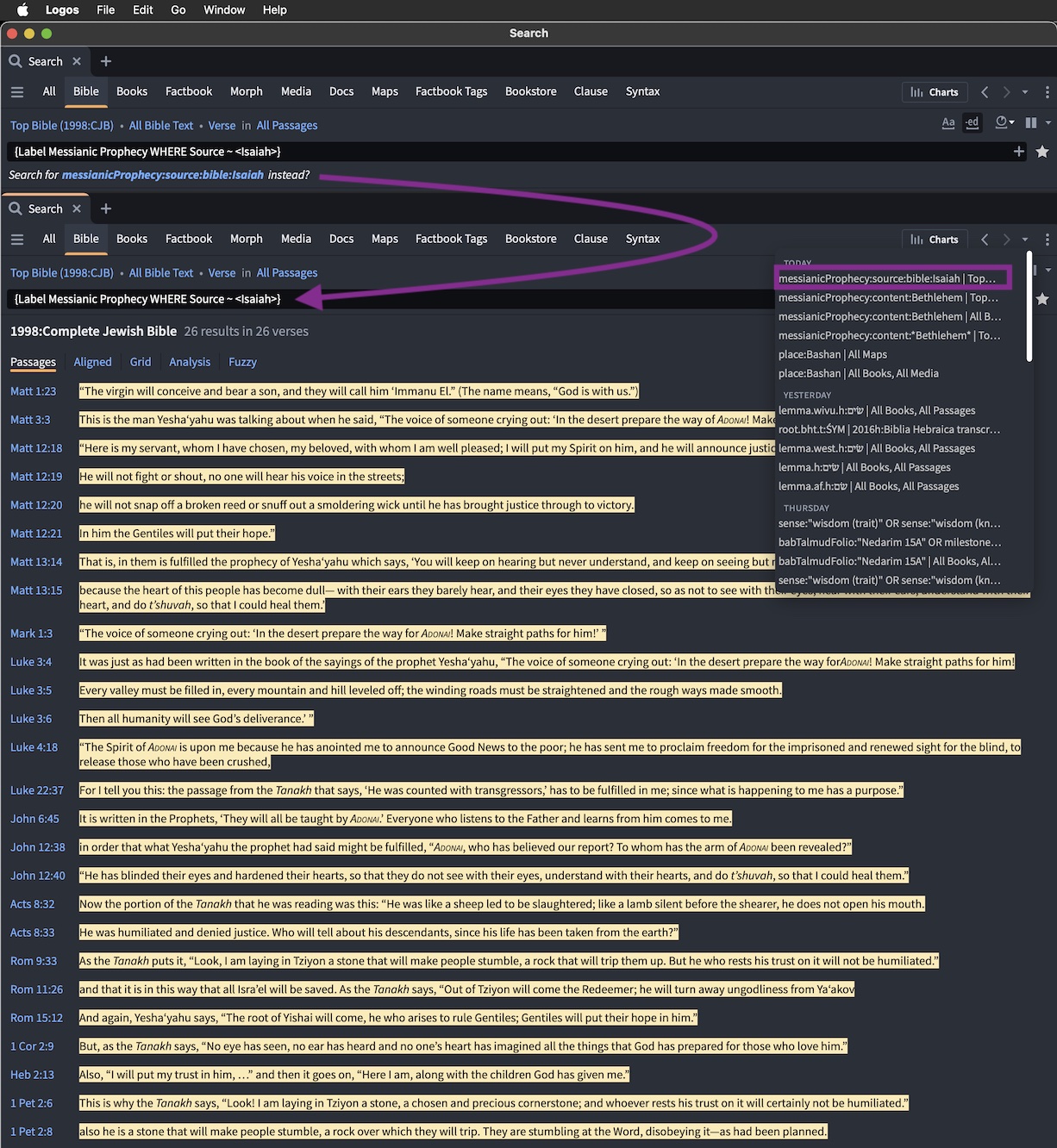Screen dimensions: 1057x1148
Task: Select Docs tab in lower panel
Action: click(x=341, y=239)
